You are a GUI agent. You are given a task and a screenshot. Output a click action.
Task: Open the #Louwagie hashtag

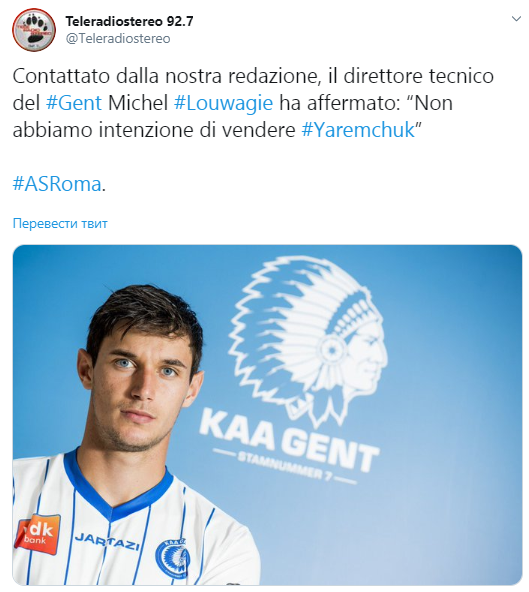pyautogui.click(x=223, y=103)
